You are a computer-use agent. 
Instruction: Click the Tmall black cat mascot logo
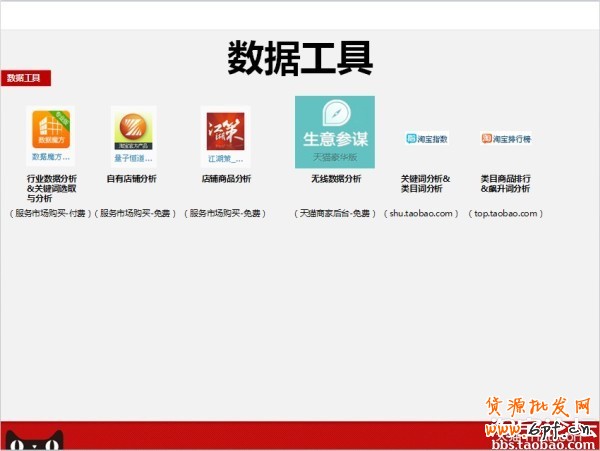33,439
